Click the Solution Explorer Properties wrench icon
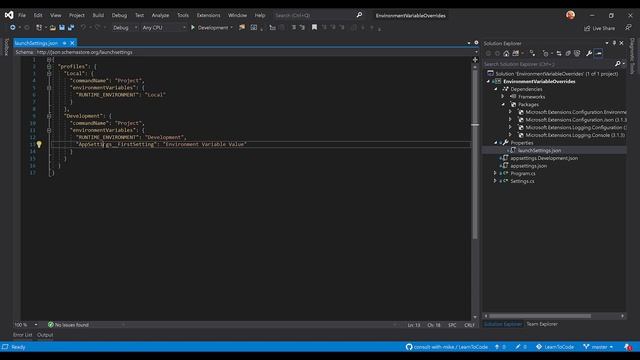The width and height of the screenshot is (640, 360). tap(589, 53)
